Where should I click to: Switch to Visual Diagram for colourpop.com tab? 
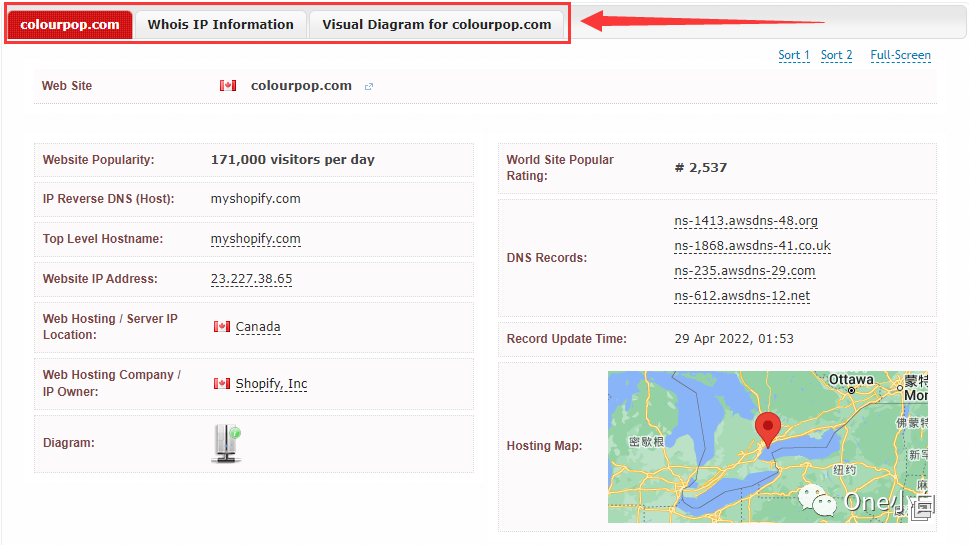[436, 25]
